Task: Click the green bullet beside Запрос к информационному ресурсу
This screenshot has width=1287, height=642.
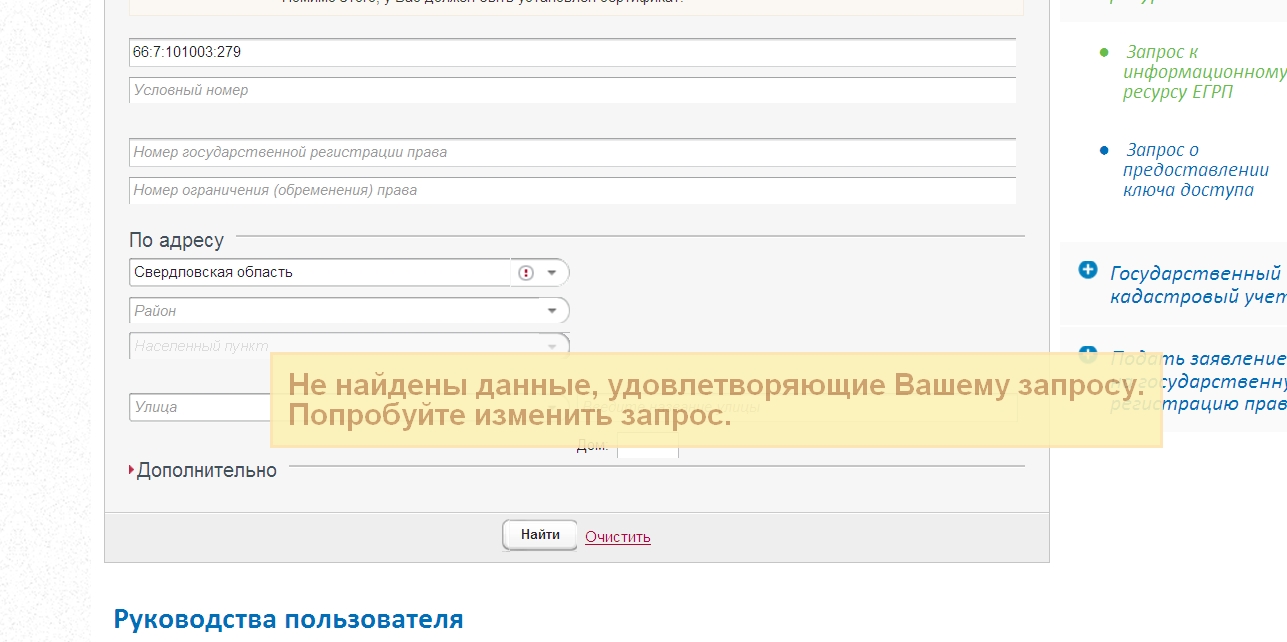Action: 1103,52
